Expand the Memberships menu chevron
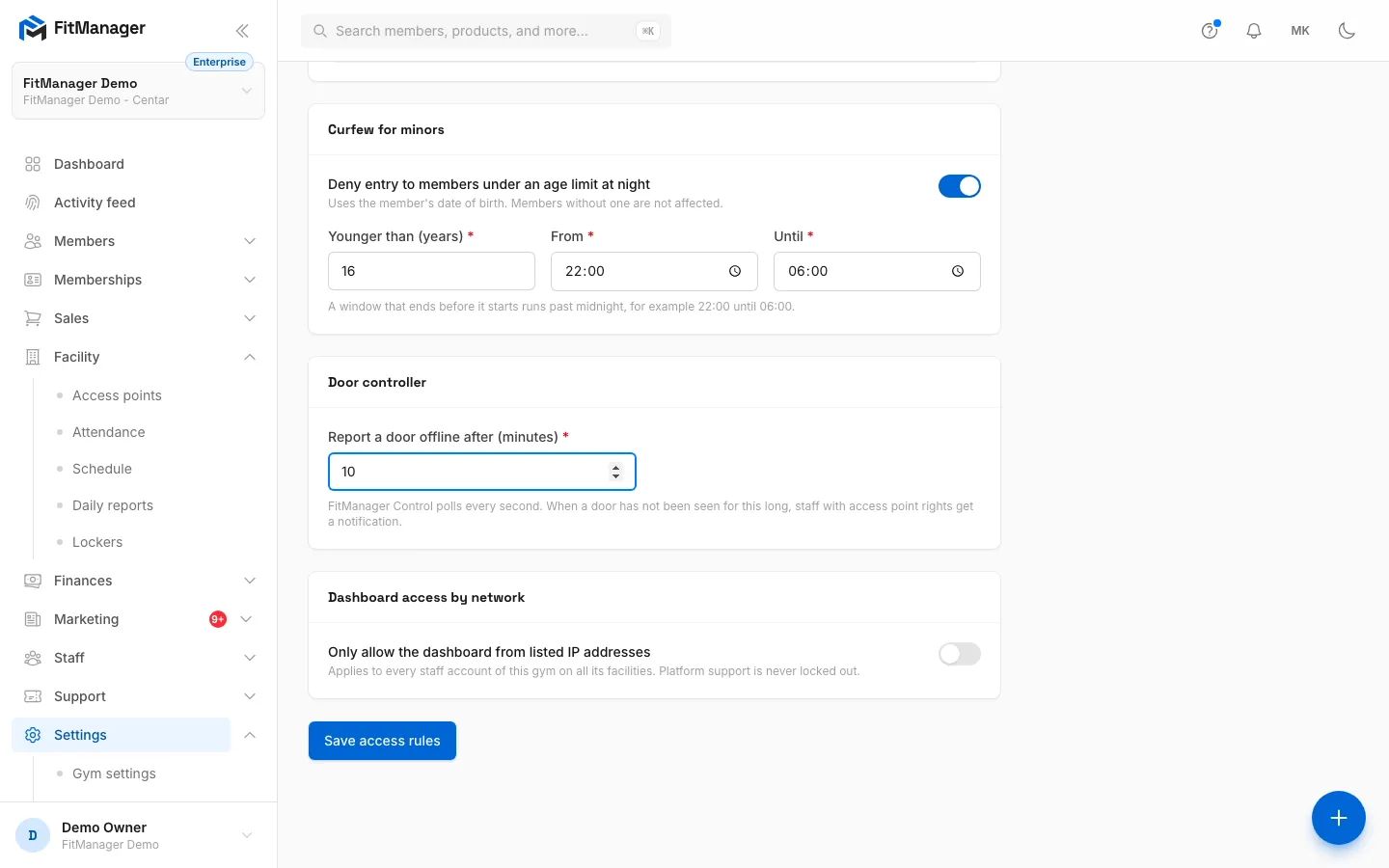Screen dimensions: 1389x868 pos(250,280)
